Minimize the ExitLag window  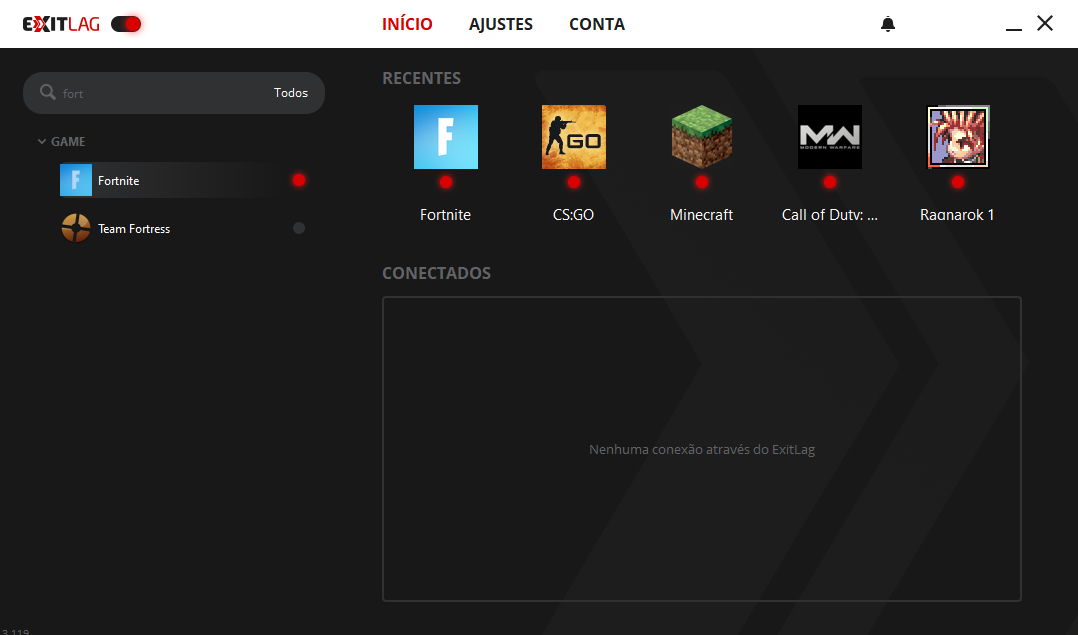point(1014,24)
